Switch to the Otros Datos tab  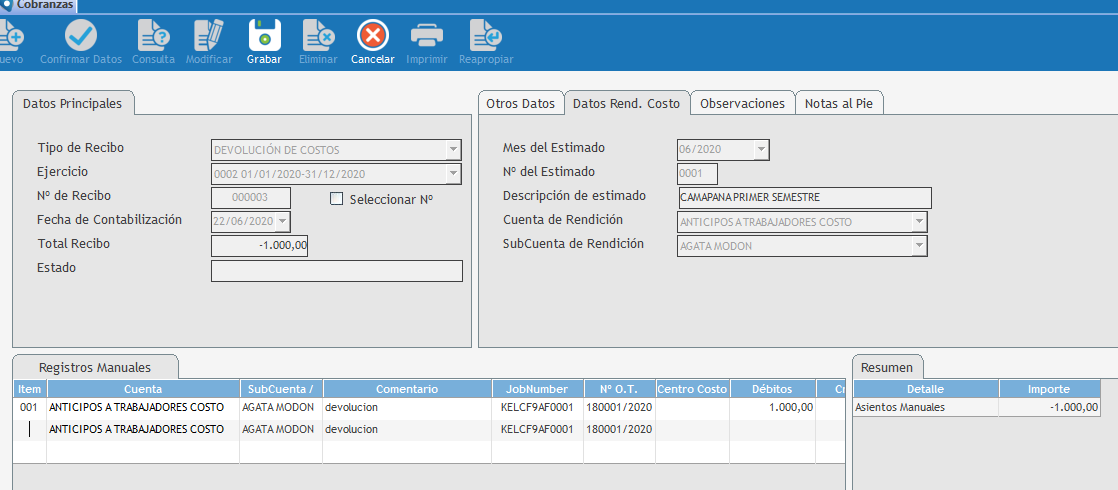520,103
